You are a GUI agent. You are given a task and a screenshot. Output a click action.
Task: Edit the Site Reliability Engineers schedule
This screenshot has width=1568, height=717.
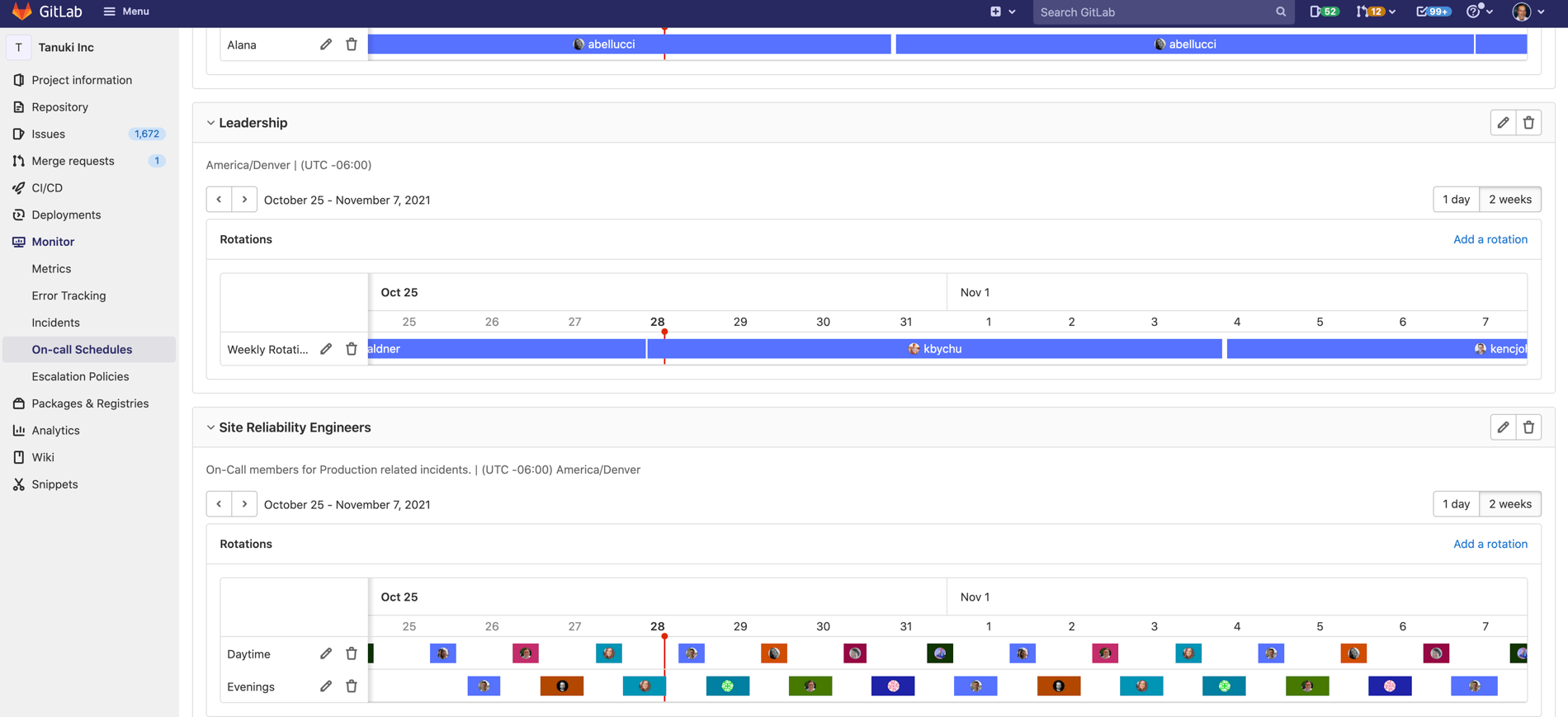(1503, 427)
